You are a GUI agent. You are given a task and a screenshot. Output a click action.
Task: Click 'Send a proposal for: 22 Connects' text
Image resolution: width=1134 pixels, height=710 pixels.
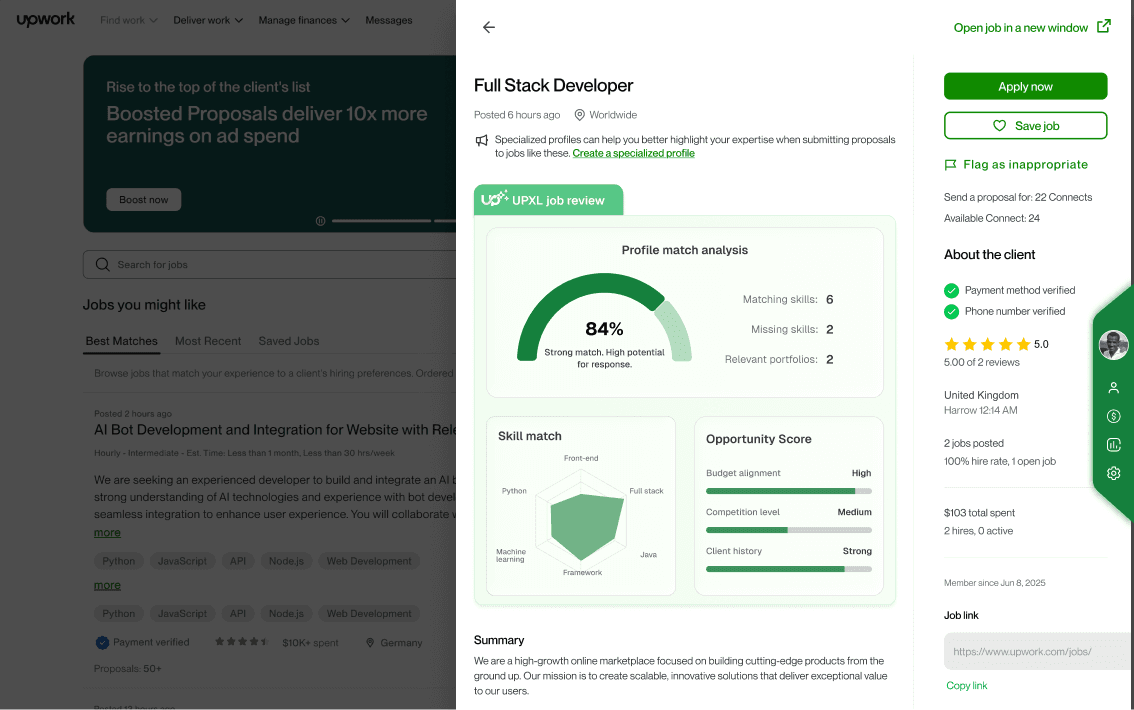click(1018, 197)
